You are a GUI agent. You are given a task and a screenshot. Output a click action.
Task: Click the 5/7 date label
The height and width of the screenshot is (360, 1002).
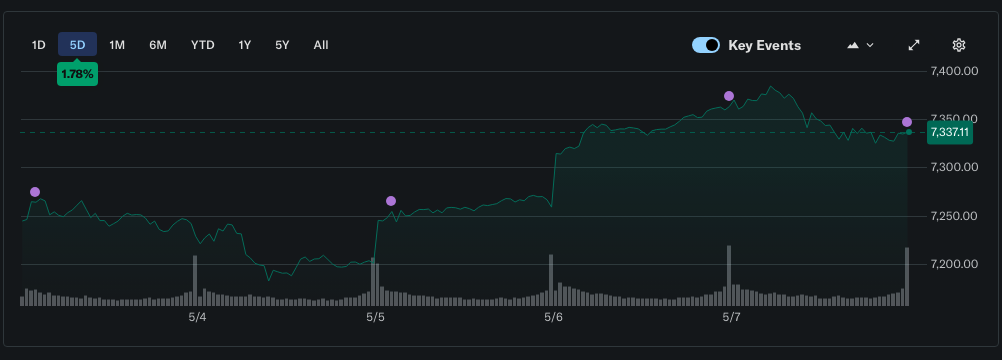[x=731, y=317]
